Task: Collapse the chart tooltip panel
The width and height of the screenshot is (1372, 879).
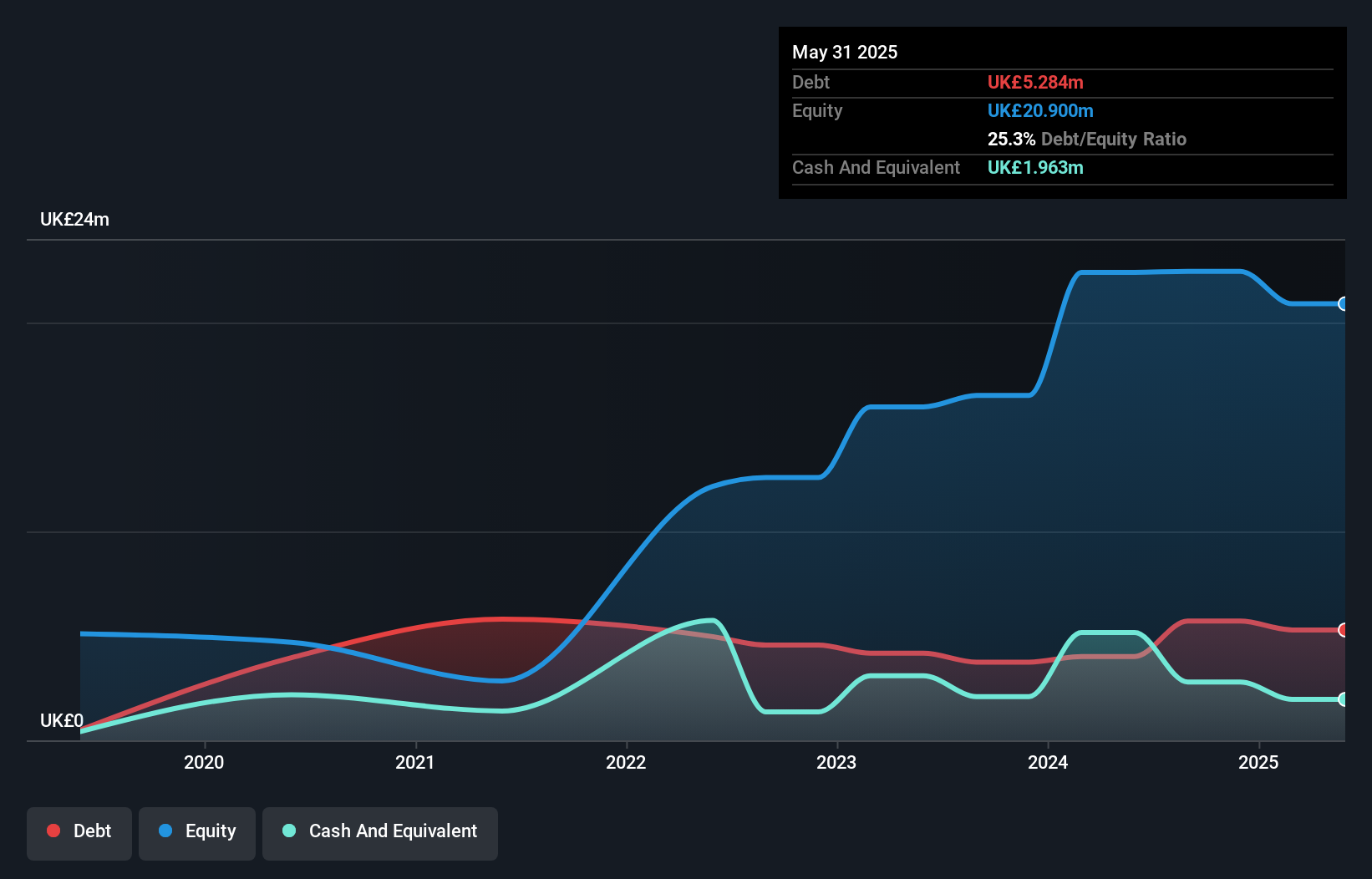Action: pyautogui.click(x=1062, y=113)
